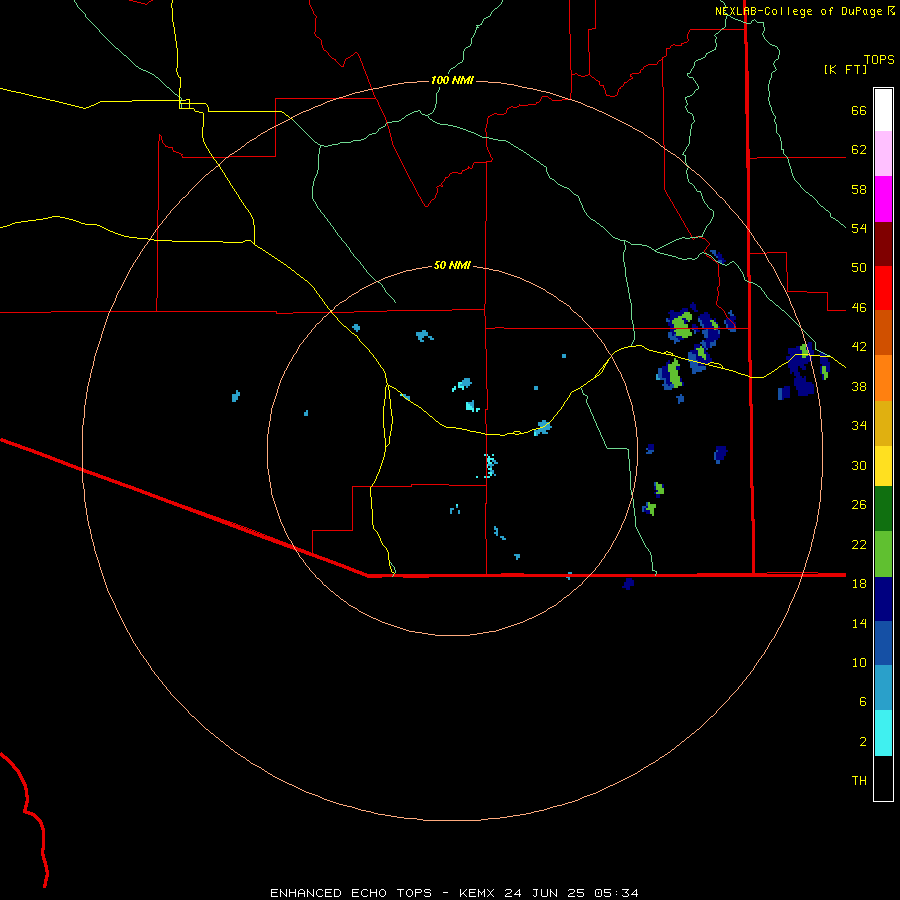Select the dark green legend color band

[883, 509]
